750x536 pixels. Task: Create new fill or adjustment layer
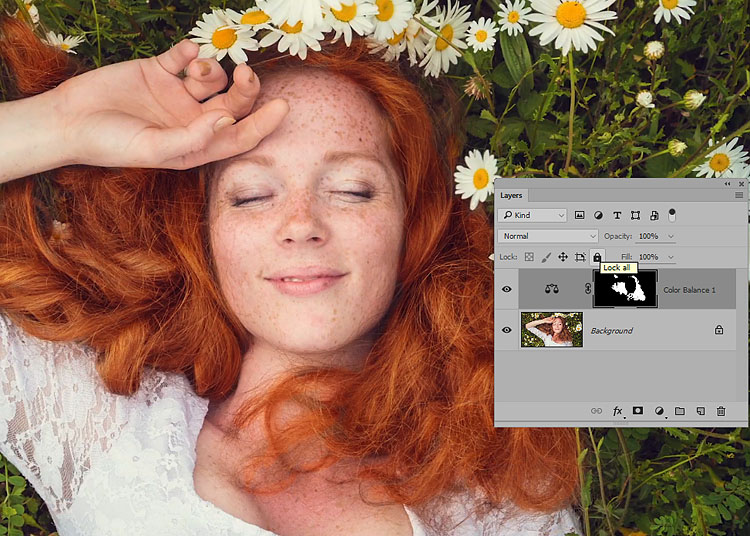tap(659, 411)
